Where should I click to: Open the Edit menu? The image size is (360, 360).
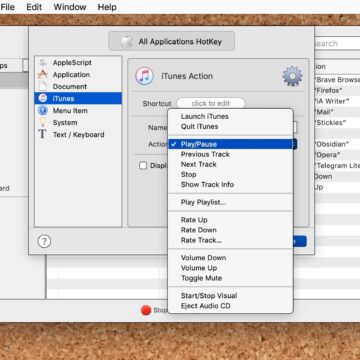pos(34,7)
